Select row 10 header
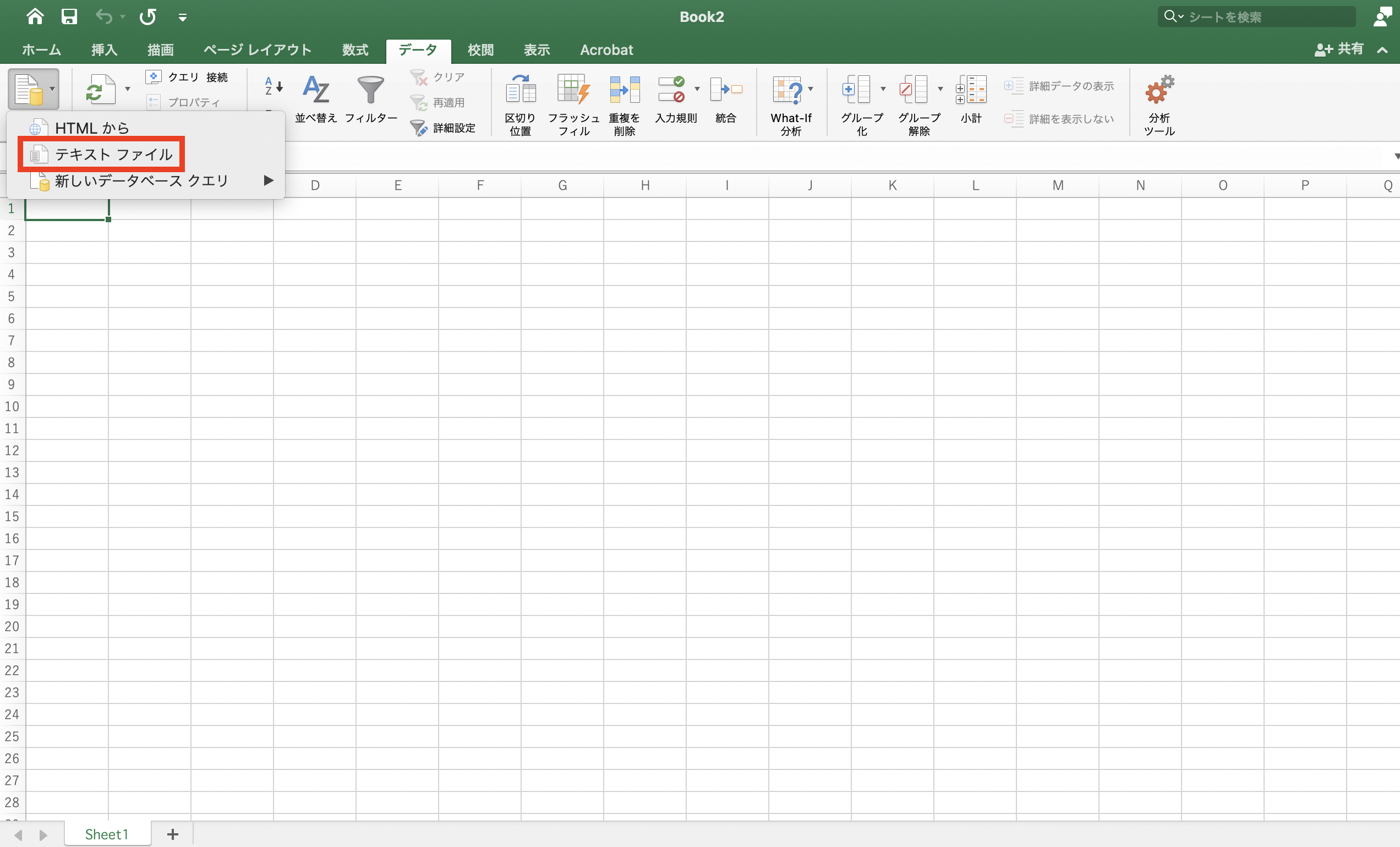This screenshot has height=847, width=1400. coord(12,406)
